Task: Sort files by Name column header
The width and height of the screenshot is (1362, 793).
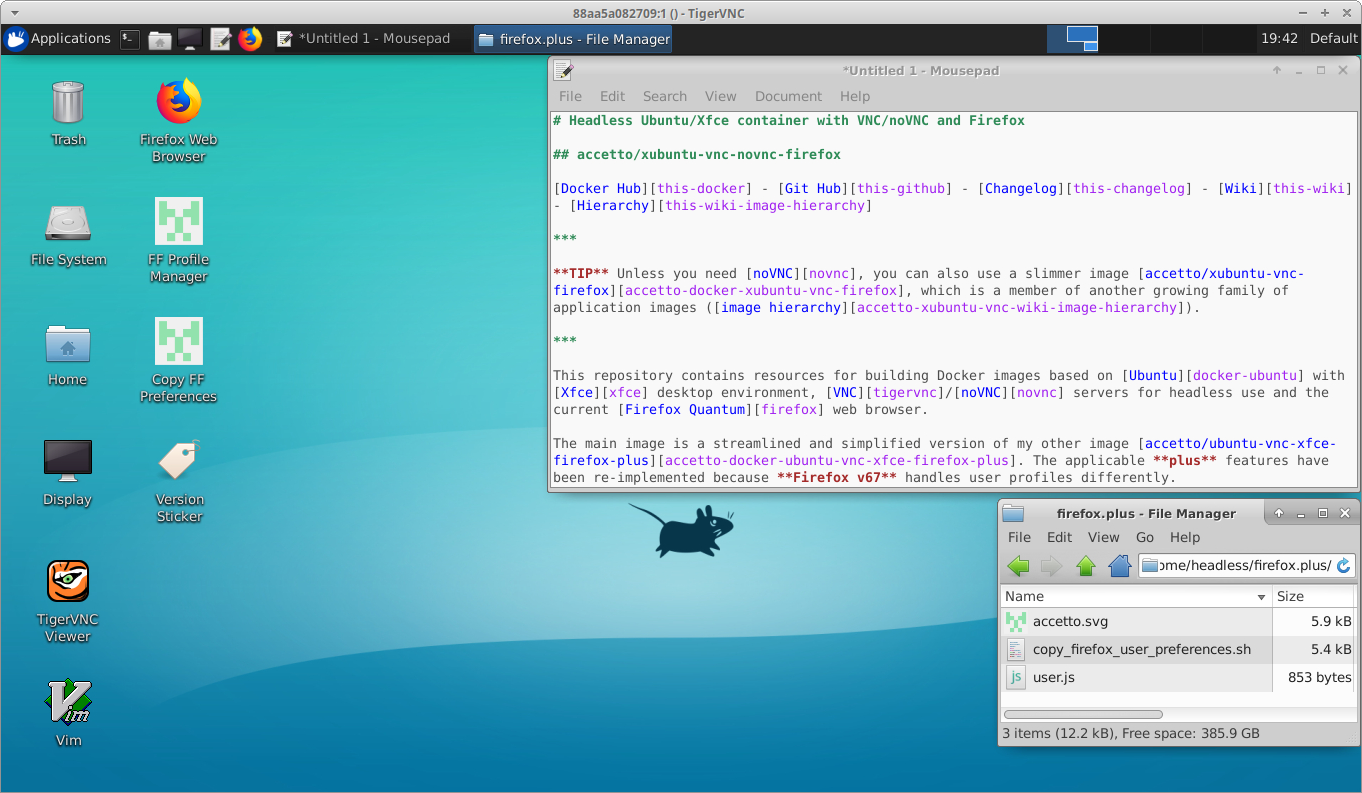Action: 1136,596
